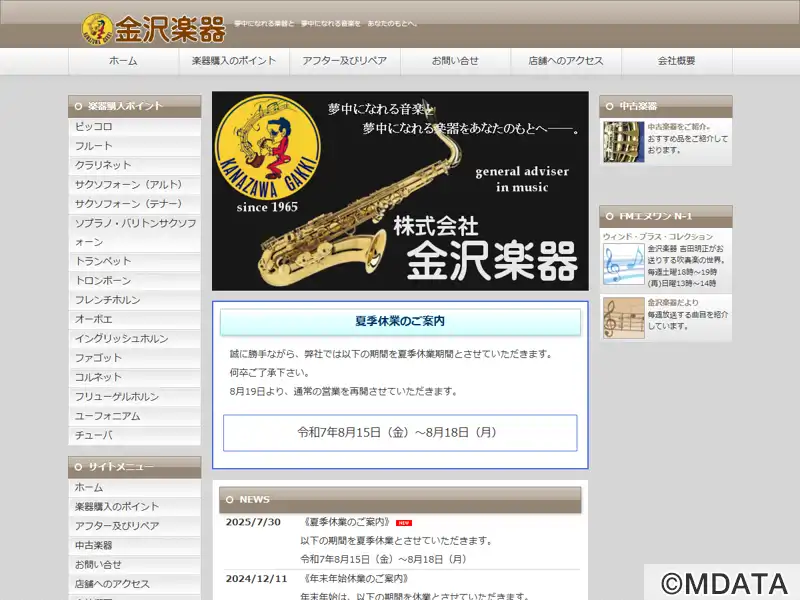Open the ホーム top navigation item

(123, 61)
